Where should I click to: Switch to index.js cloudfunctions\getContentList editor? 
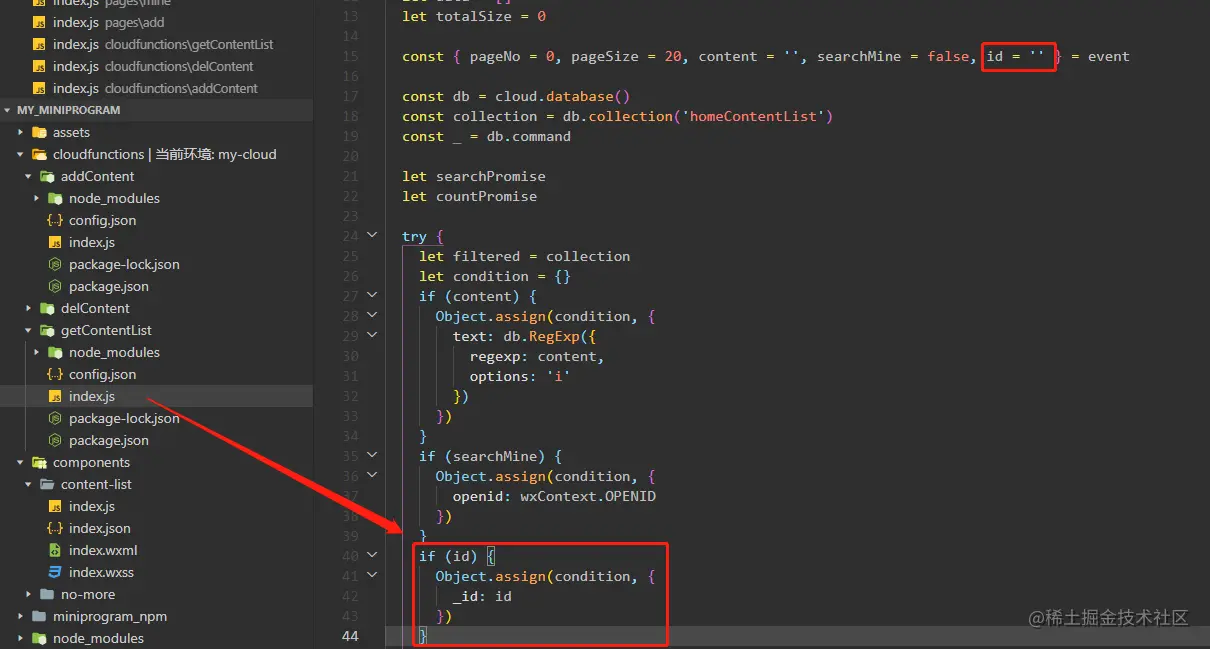tap(156, 44)
